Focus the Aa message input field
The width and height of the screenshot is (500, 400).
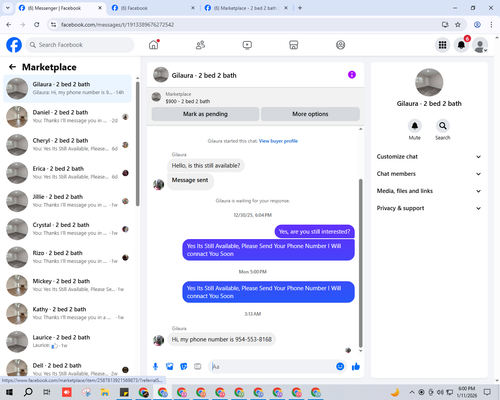click(x=272, y=367)
